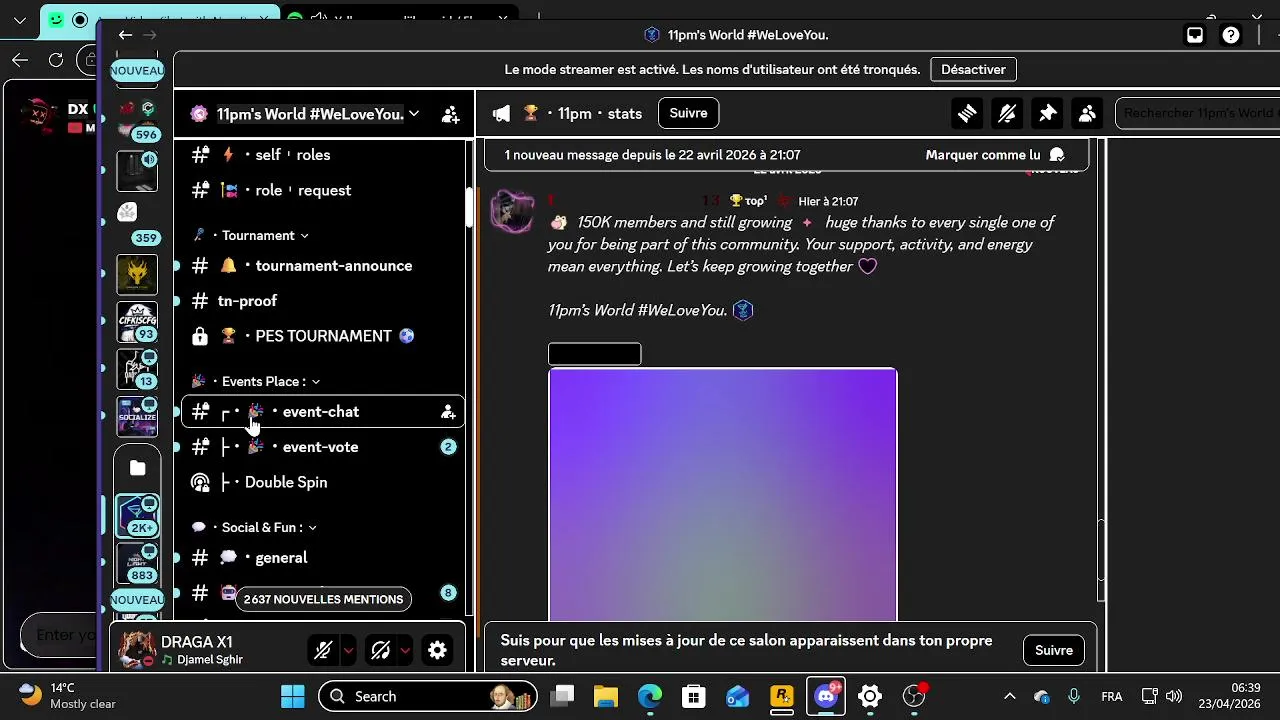1280x720 pixels.
Task: Jump to 2637 nouvelles mentions pill
Action: (x=323, y=599)
